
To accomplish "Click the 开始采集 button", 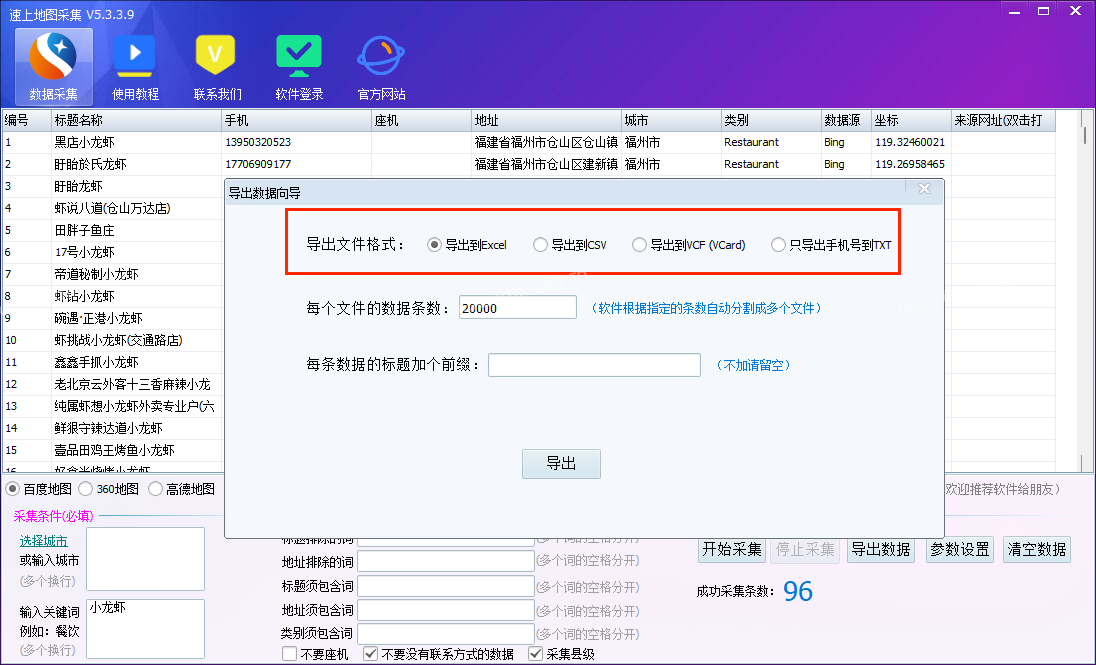I will [732, 550].
